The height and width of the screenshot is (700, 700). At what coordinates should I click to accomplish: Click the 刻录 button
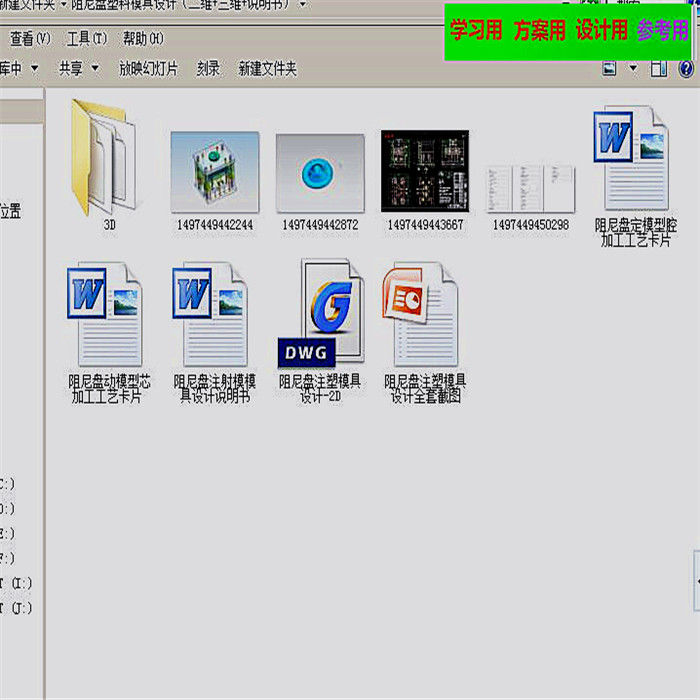tap(208, 69)
